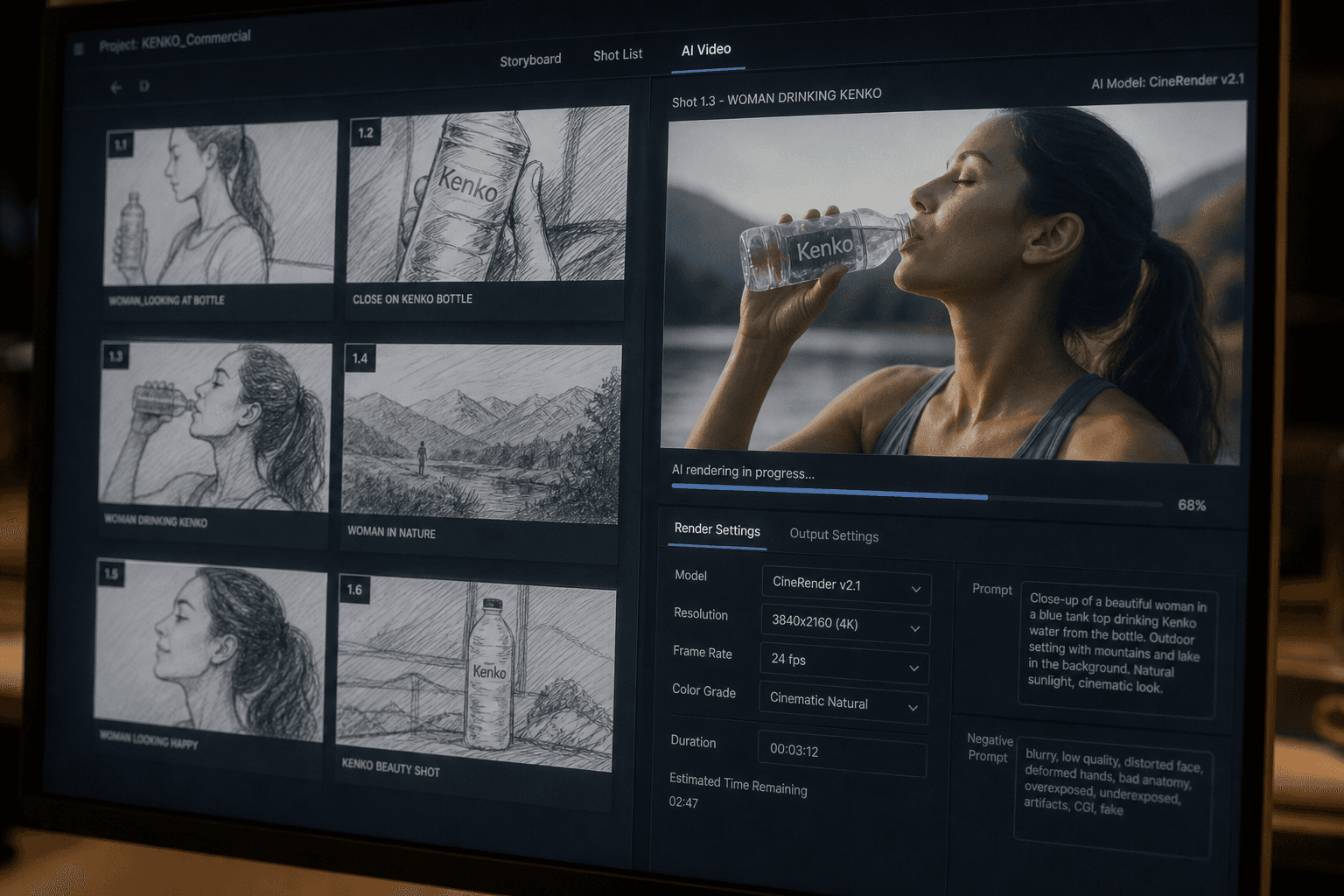Viewport: 1344px width, 896px height.
Task: Click the rendering progress bar
Action: 918,498
